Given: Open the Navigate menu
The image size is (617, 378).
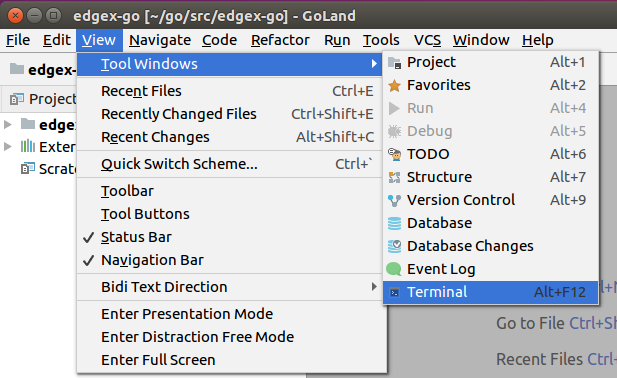Looking at the screenshot, I should click(160, 40).
